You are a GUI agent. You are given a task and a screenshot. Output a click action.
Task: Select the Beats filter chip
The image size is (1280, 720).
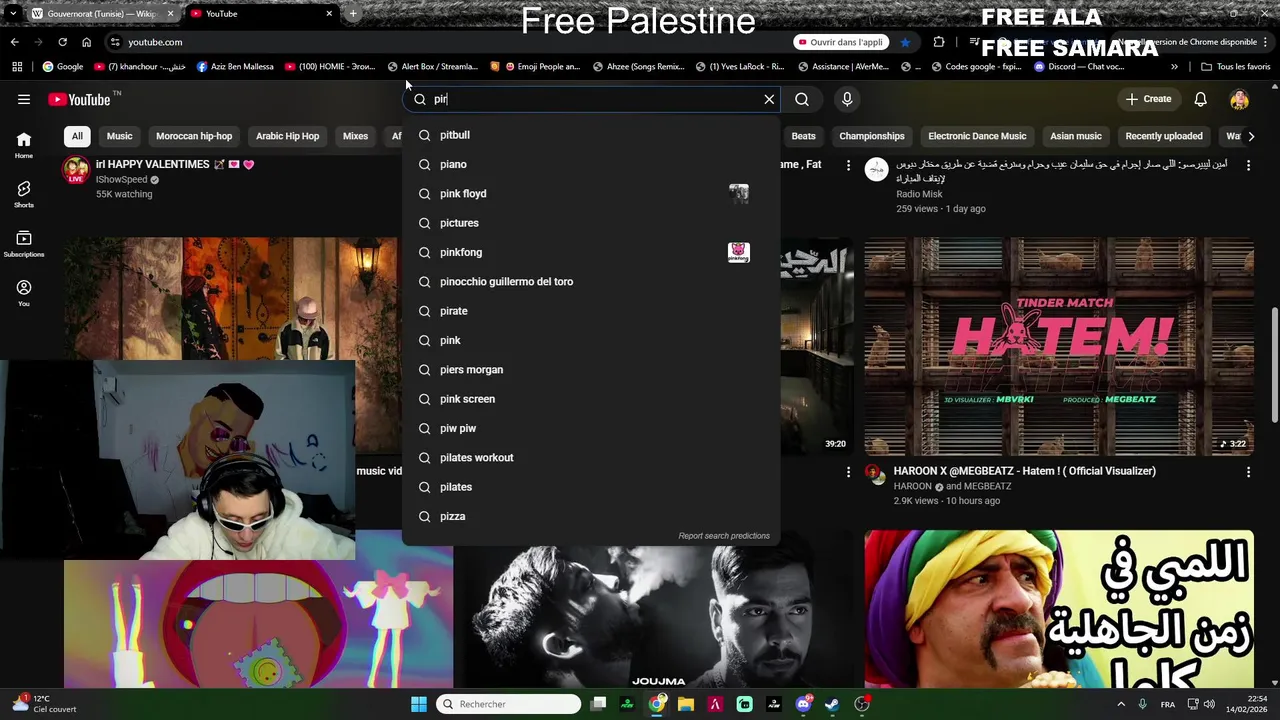click(803, 136)
